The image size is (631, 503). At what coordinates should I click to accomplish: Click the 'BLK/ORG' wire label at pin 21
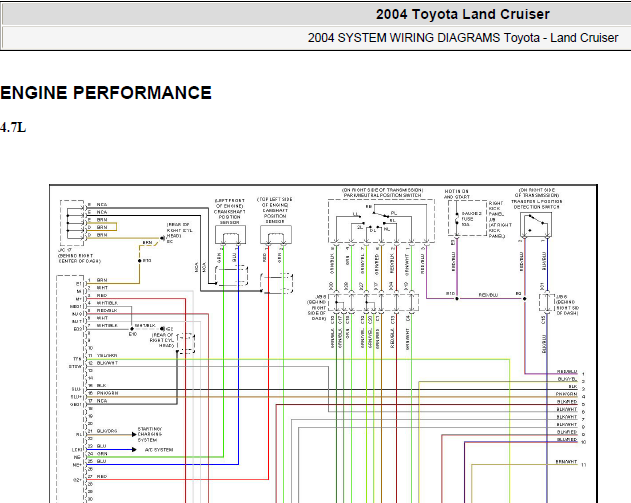[107, 431]
